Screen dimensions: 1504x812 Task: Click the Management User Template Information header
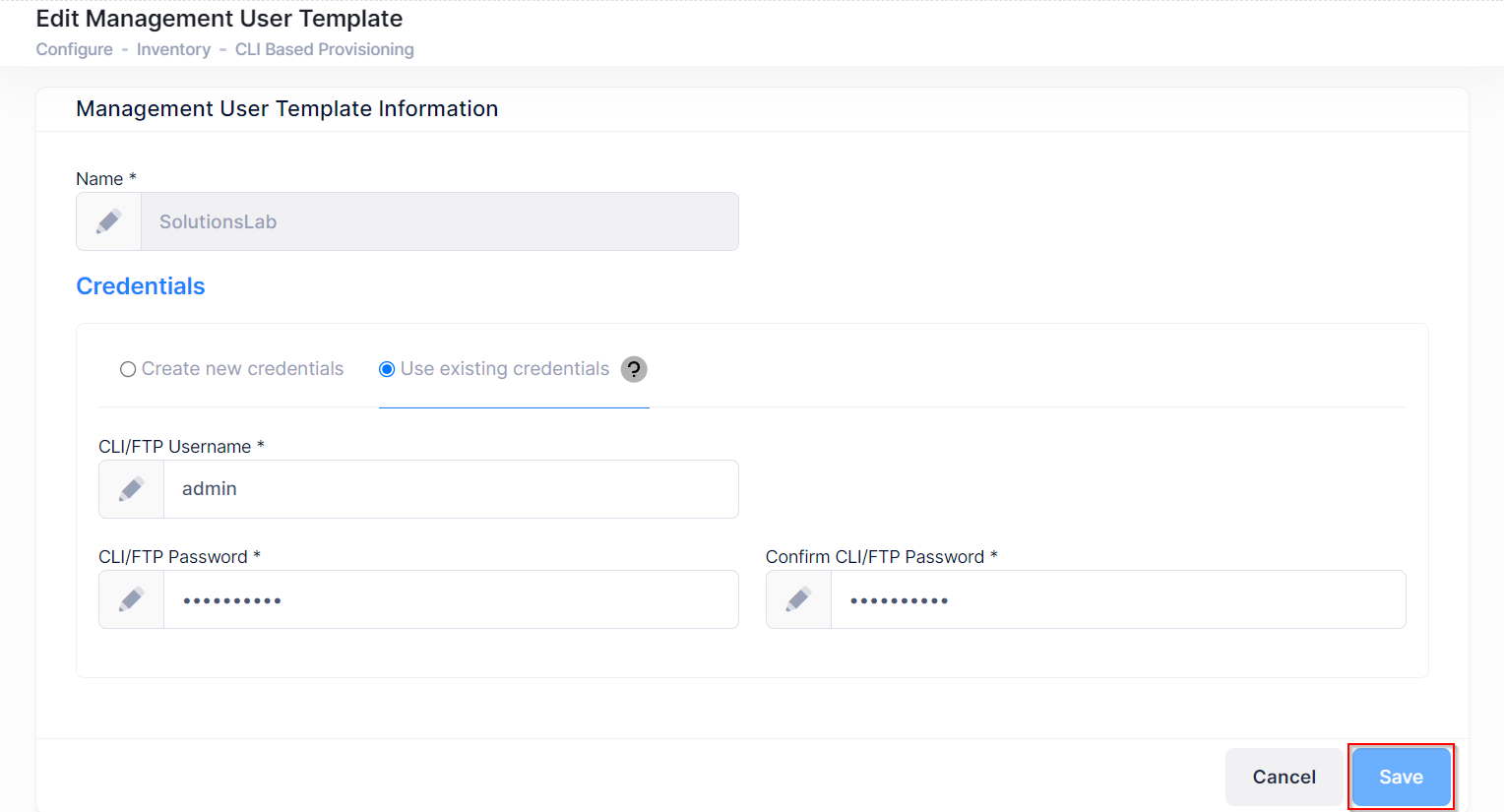point(287,109)
